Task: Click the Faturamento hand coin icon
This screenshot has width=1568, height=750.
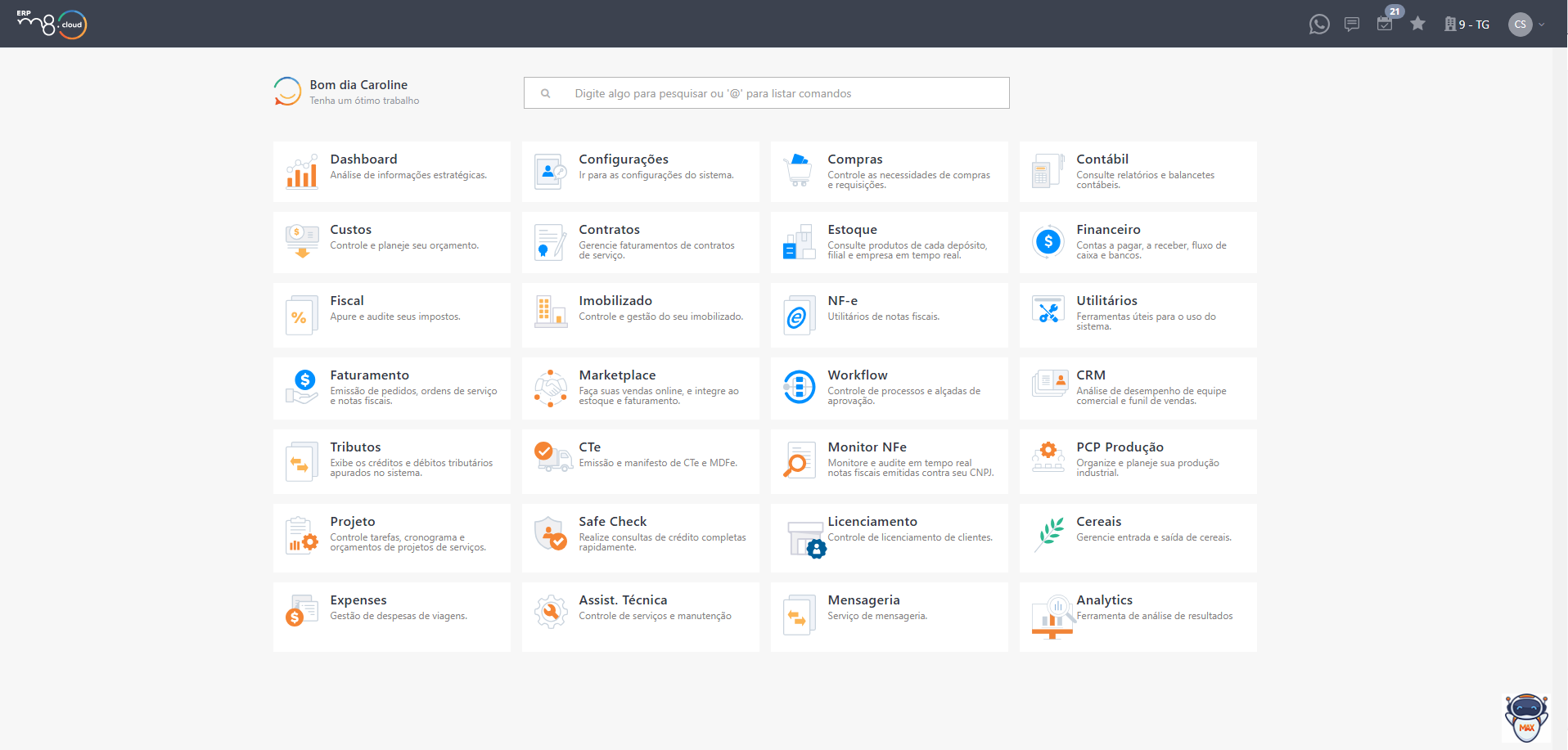Action: (302, 387)
